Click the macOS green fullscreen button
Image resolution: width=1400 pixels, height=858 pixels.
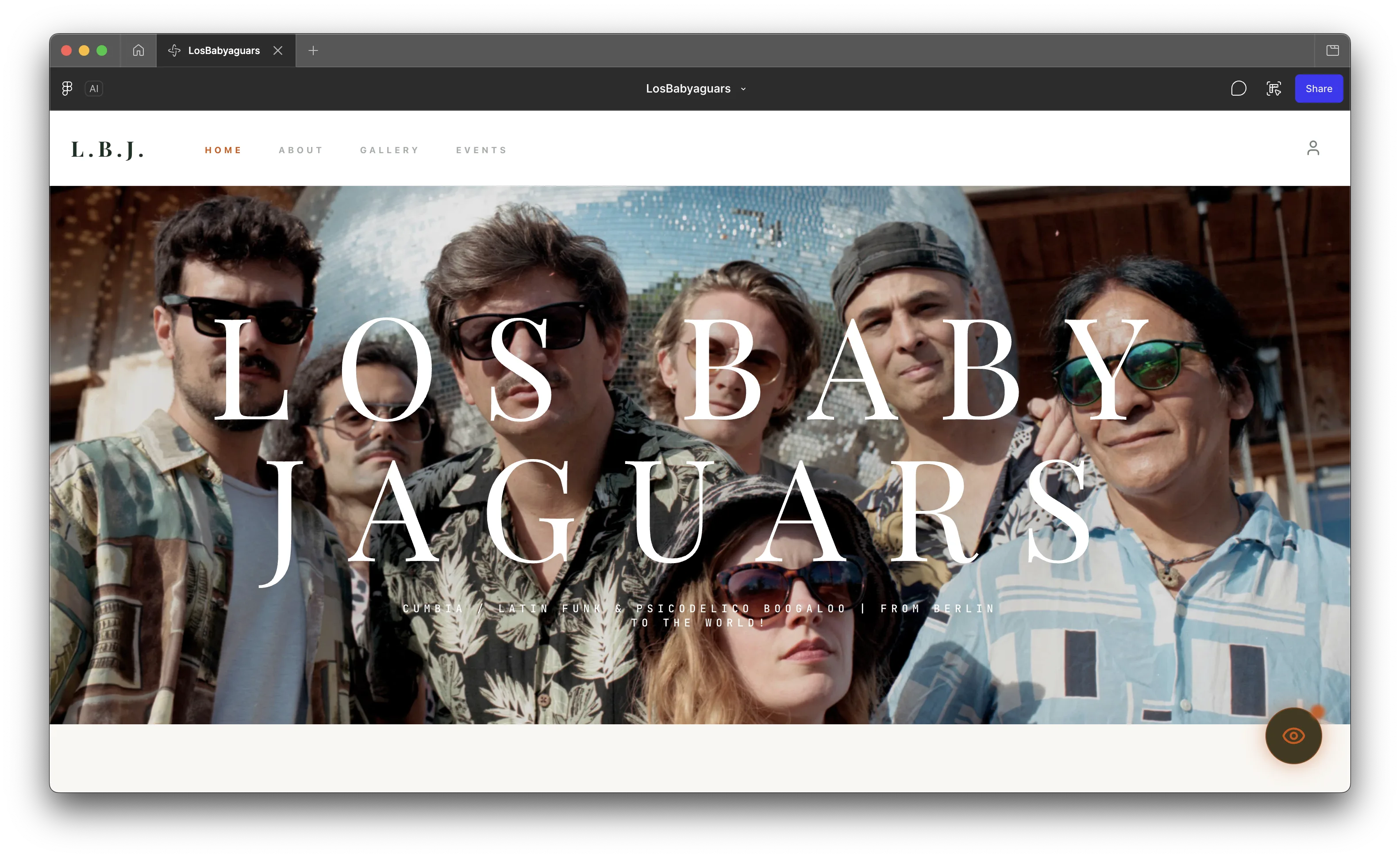(x=102, y=50)
